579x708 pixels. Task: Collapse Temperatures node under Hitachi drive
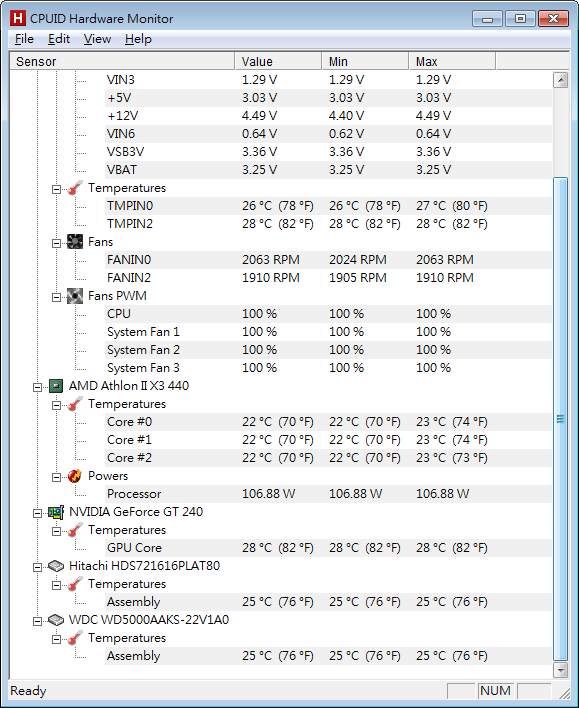[x=56, y=585]
